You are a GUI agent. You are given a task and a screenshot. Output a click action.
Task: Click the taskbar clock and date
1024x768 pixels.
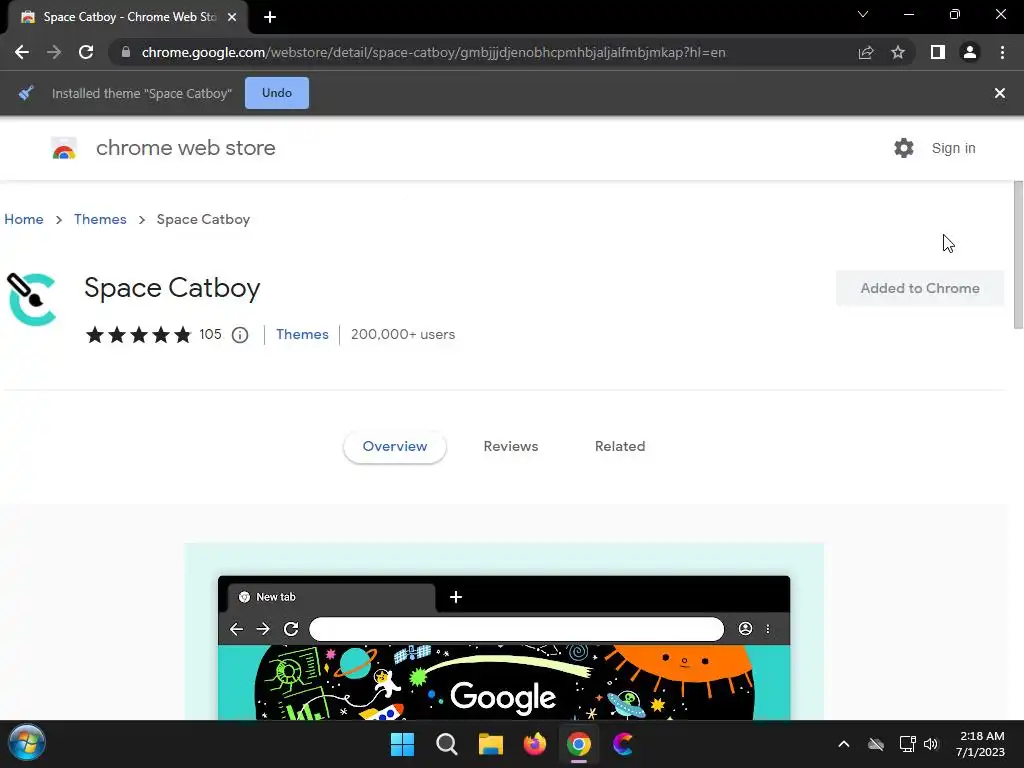(981, 744)
